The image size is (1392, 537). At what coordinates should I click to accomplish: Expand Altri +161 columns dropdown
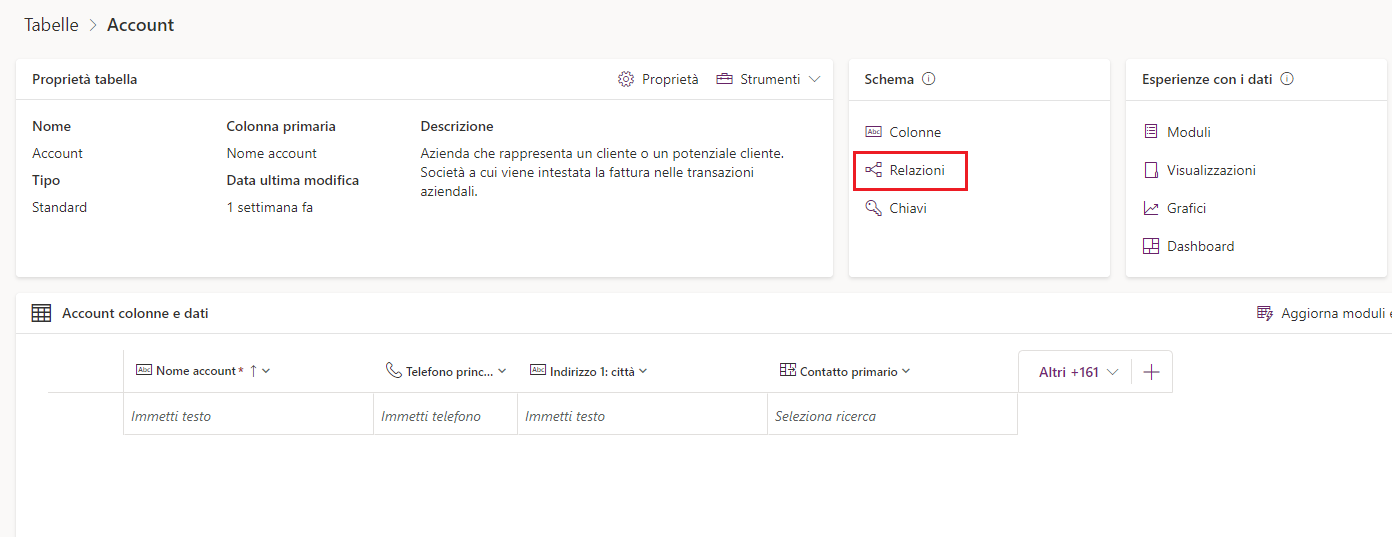pos(1078,372)
